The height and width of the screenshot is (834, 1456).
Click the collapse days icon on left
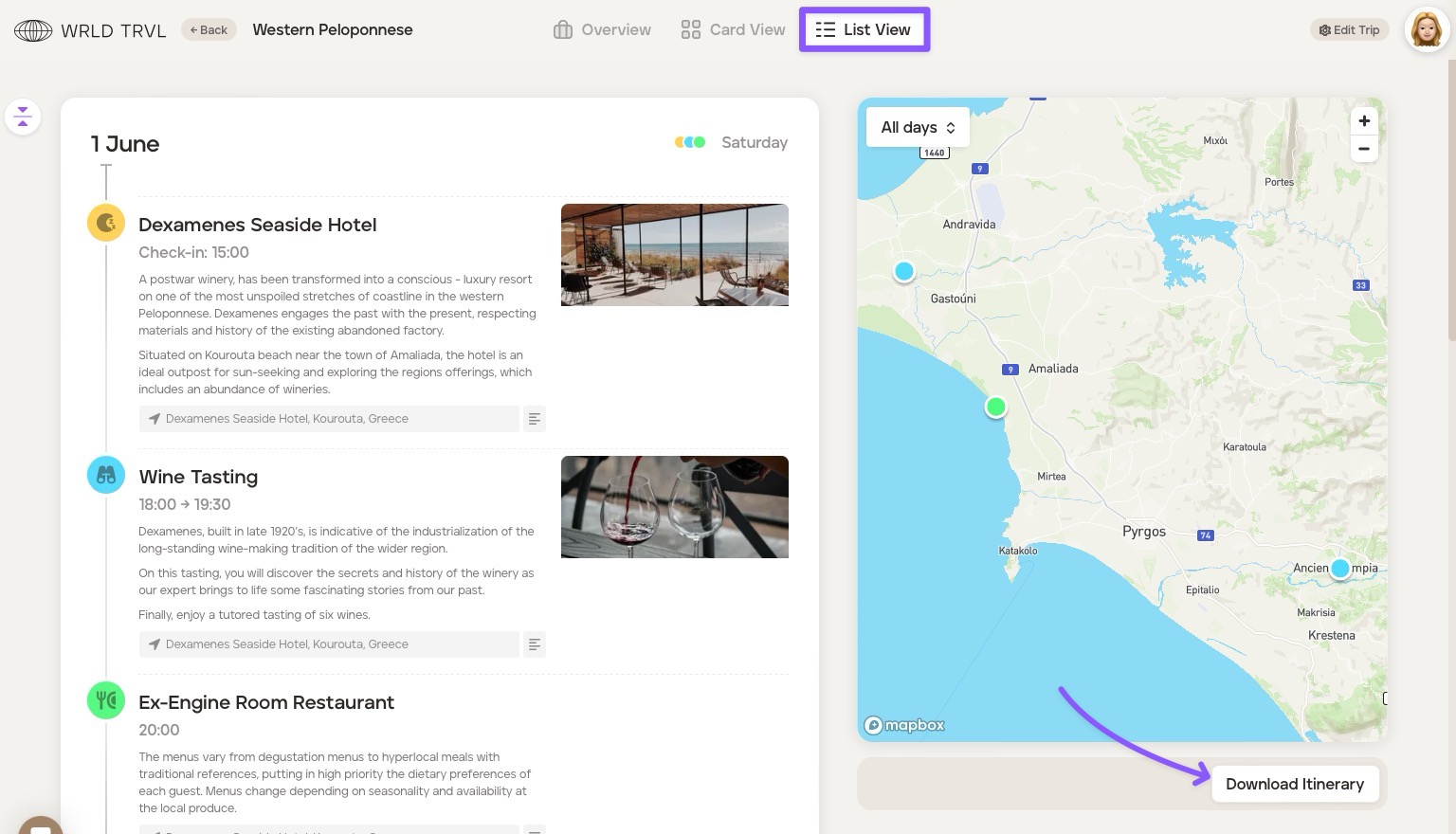(23, 118)
